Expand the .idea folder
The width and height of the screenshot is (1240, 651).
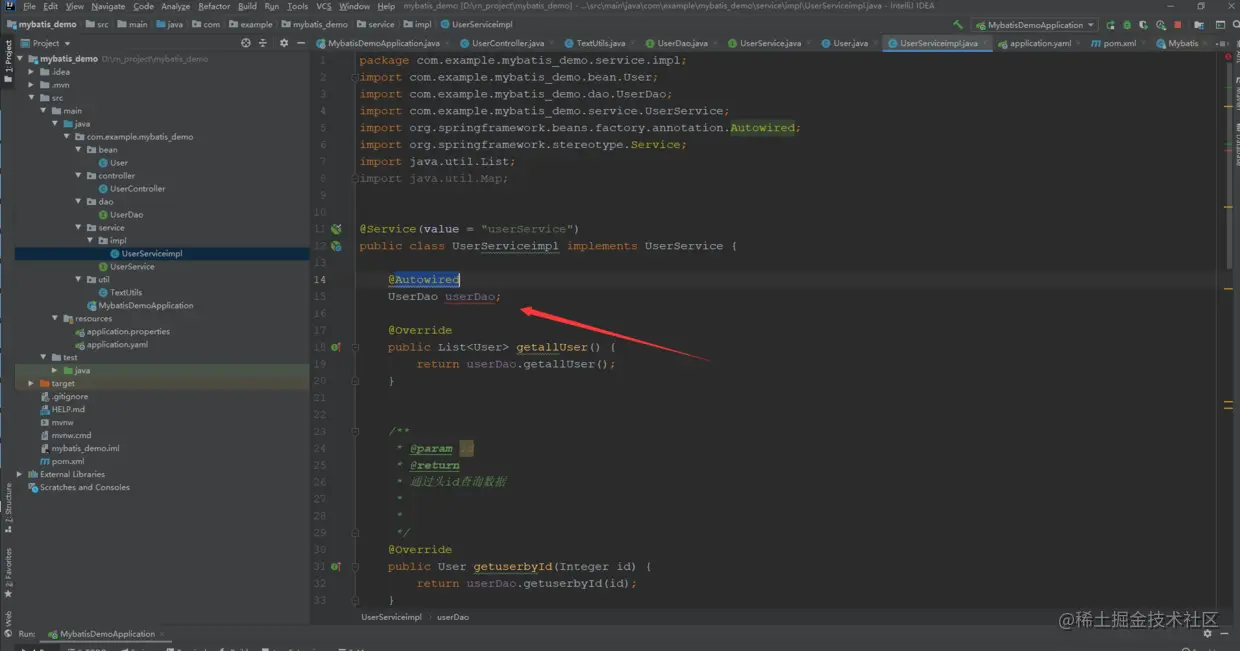tap(32, 72)
